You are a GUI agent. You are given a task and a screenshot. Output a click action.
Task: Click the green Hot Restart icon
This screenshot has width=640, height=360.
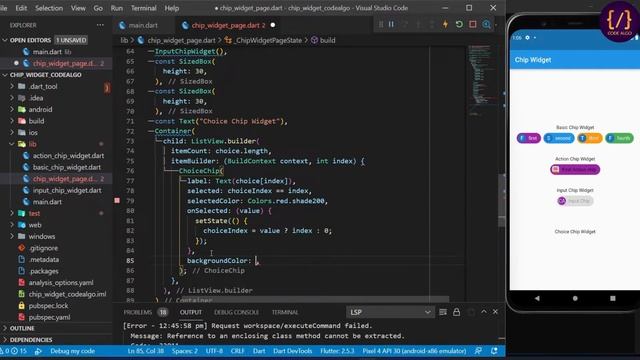(459, 24)
